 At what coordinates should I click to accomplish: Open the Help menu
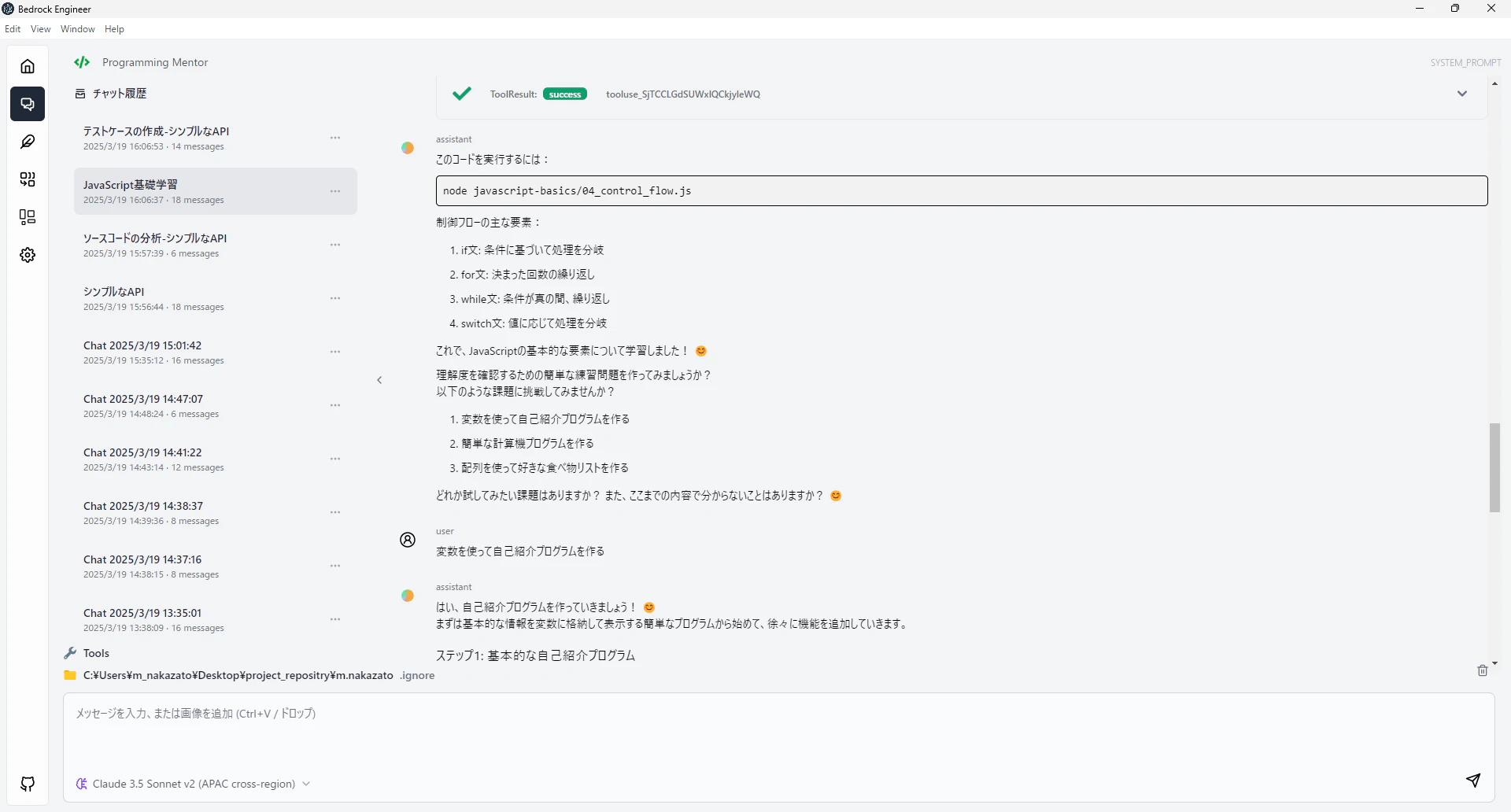114,29
